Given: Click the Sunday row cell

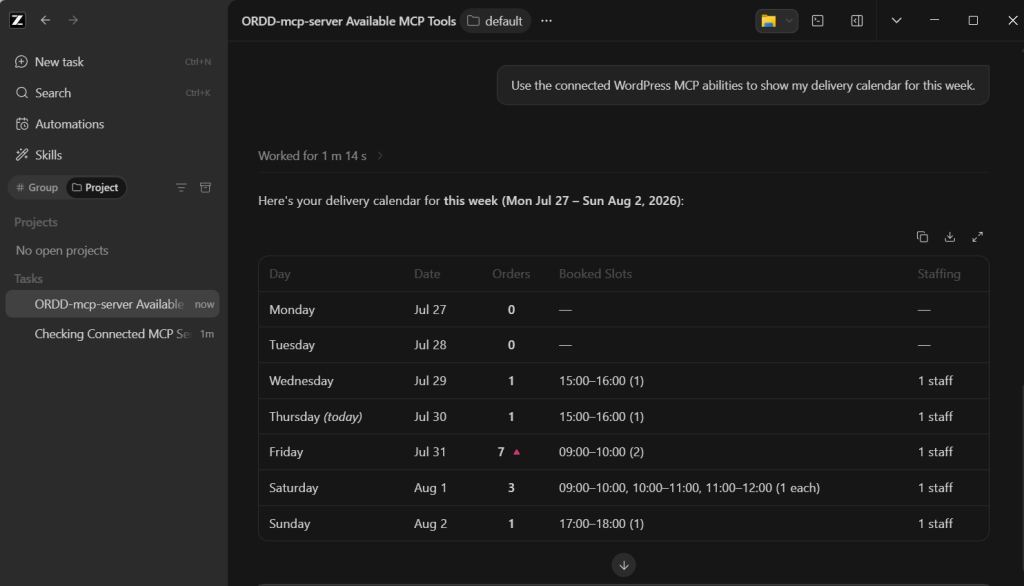Looking at the screenshot, I should pyautogui.click(x=289, y=524).
